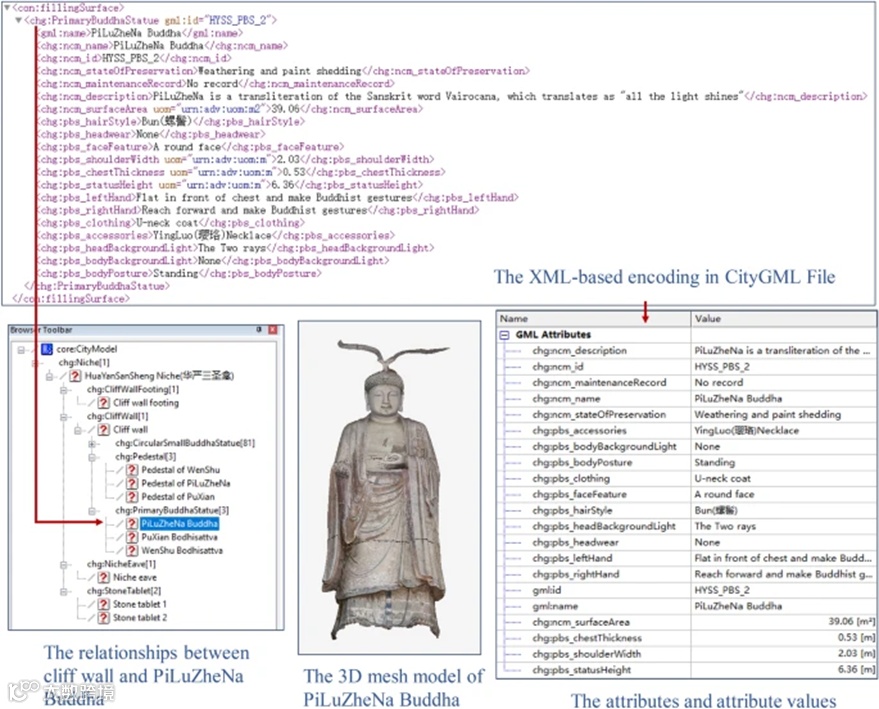Click the question-mark icon beside Niche eave

coord(103,577)
